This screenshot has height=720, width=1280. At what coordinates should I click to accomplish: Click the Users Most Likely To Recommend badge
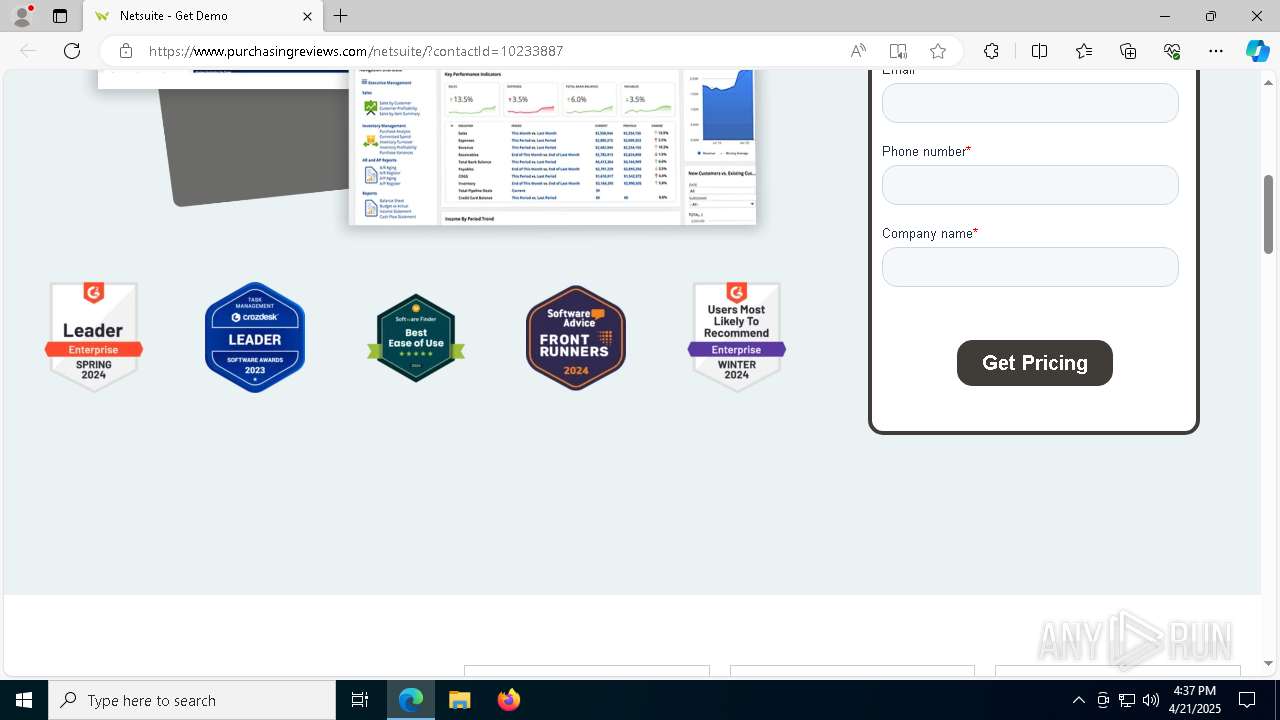[x=737, y=337]
